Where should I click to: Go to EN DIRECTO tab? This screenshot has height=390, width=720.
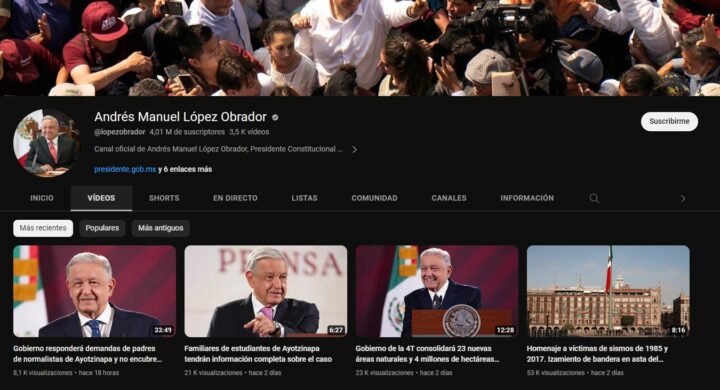click(x=235, y=198)
